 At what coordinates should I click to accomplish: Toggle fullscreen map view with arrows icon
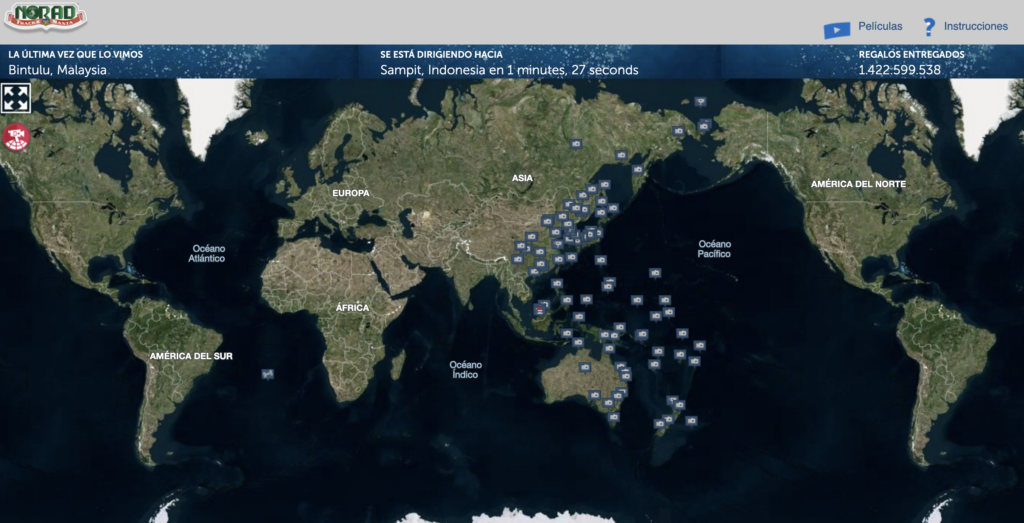click(x=17, y=98)
